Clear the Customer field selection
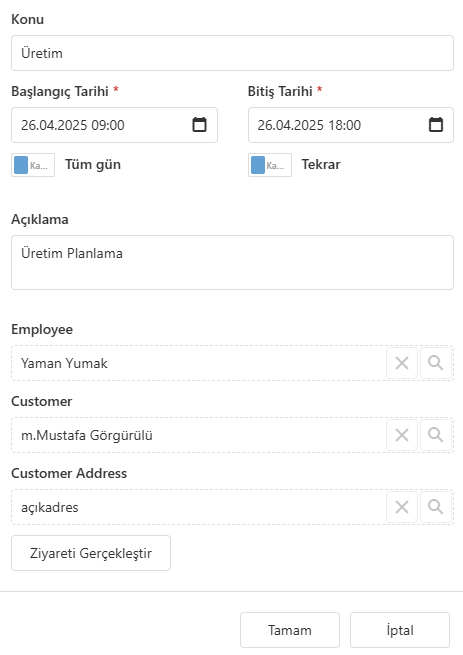Viewport: 463px width, 655px height. (x=402, y=435)
